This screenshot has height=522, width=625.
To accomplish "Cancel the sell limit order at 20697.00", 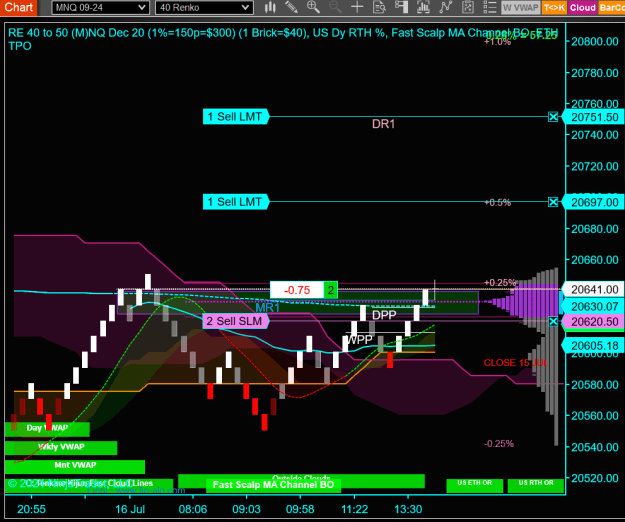I will 553,202.
